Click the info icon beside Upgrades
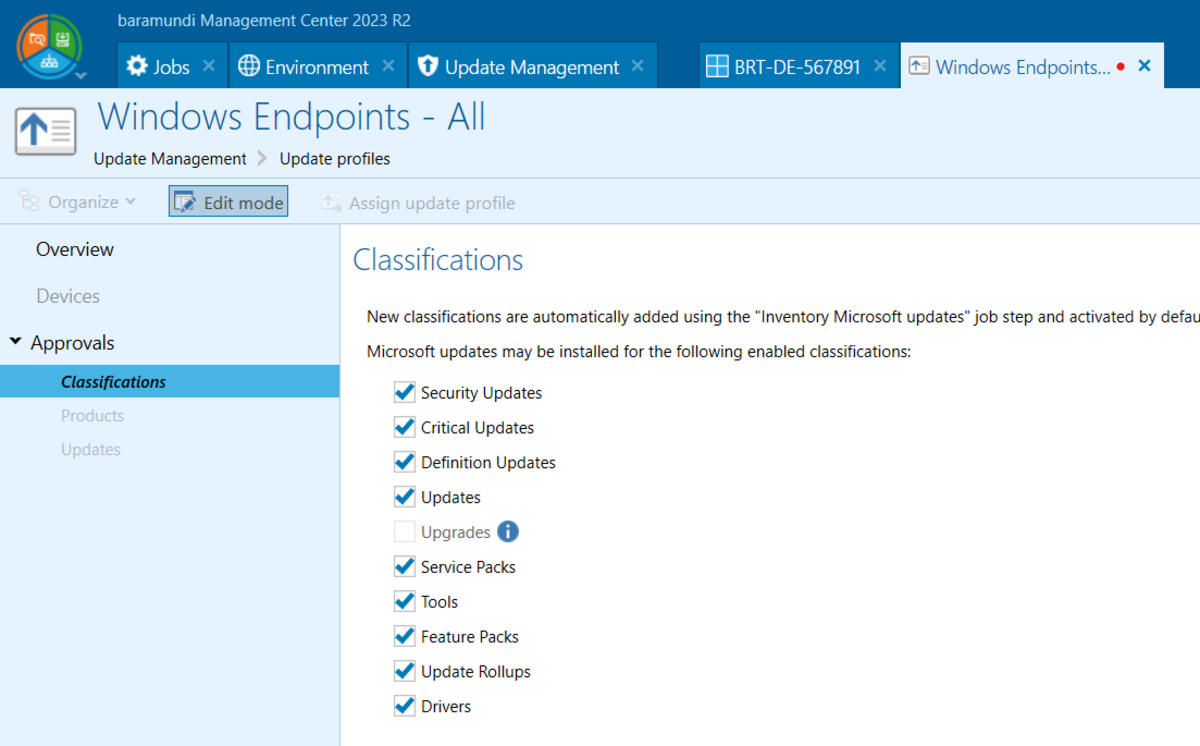The width and height of the screenshot is (1200, 746). coord(508,532)
